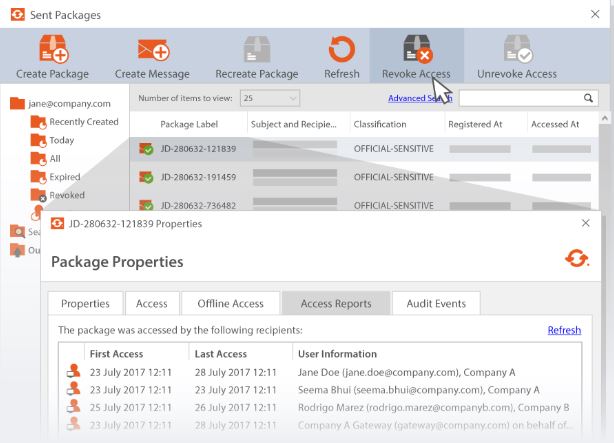Select the Jane Doe access entry
Screen dimensions: 614x443
tap(320, 372)
